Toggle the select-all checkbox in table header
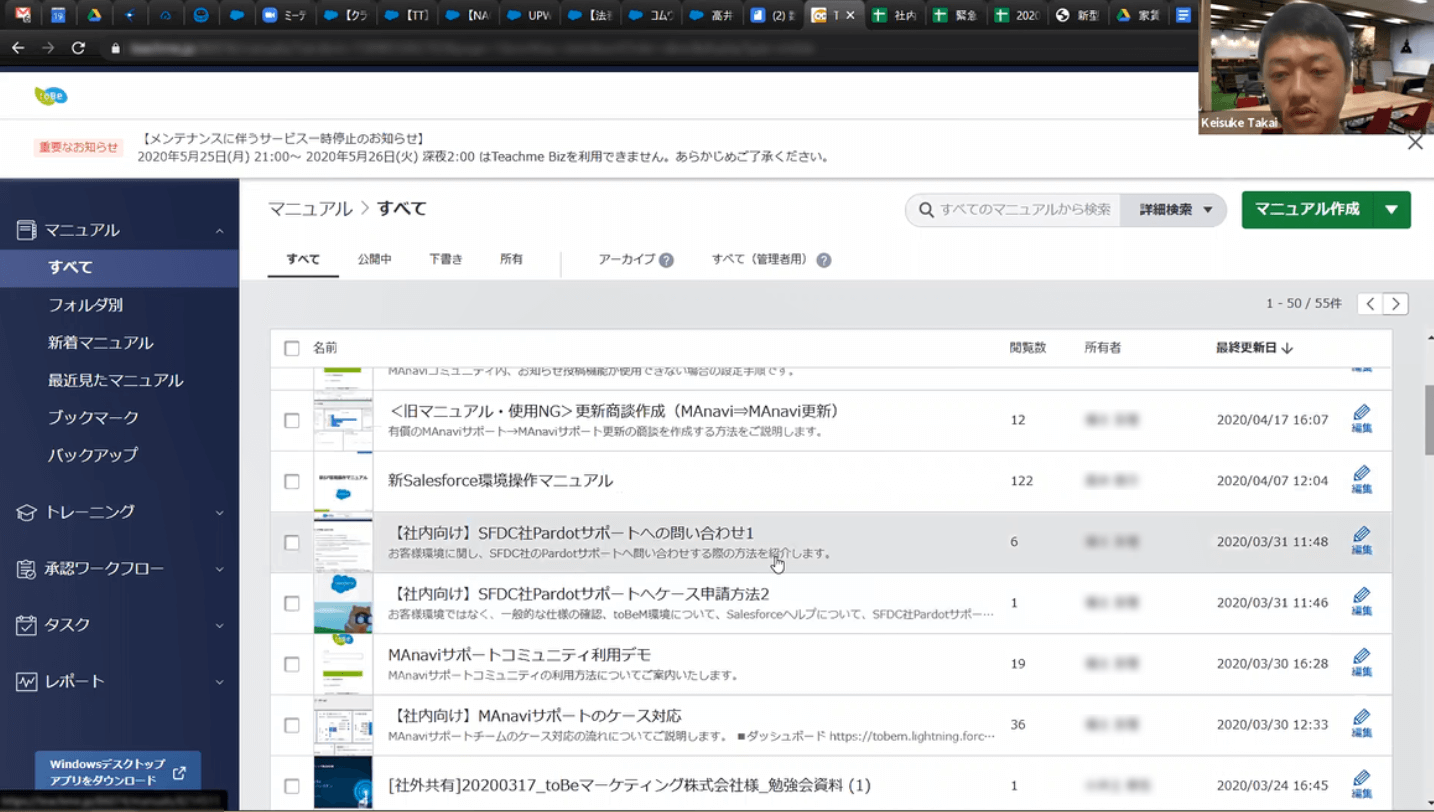Screen dimensions: 1434x812 (x=292, y=348)
